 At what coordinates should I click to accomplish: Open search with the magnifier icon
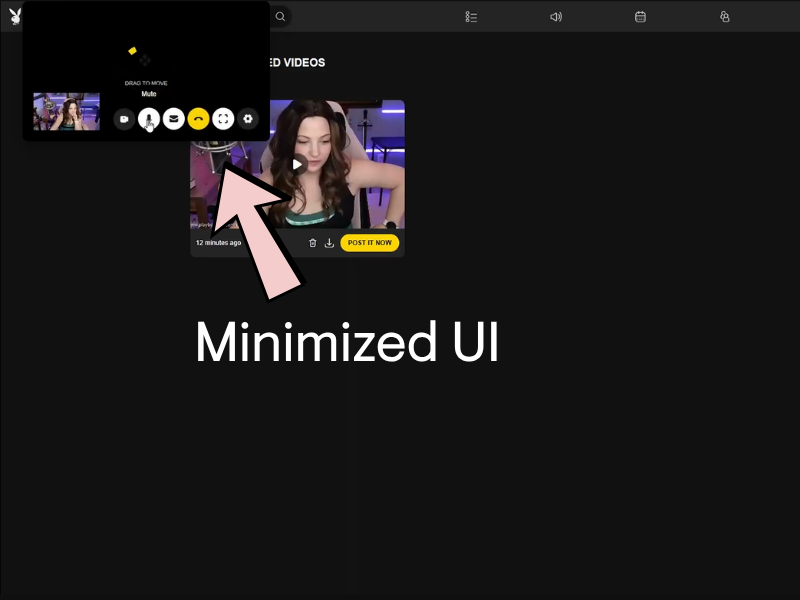[280, 16]
